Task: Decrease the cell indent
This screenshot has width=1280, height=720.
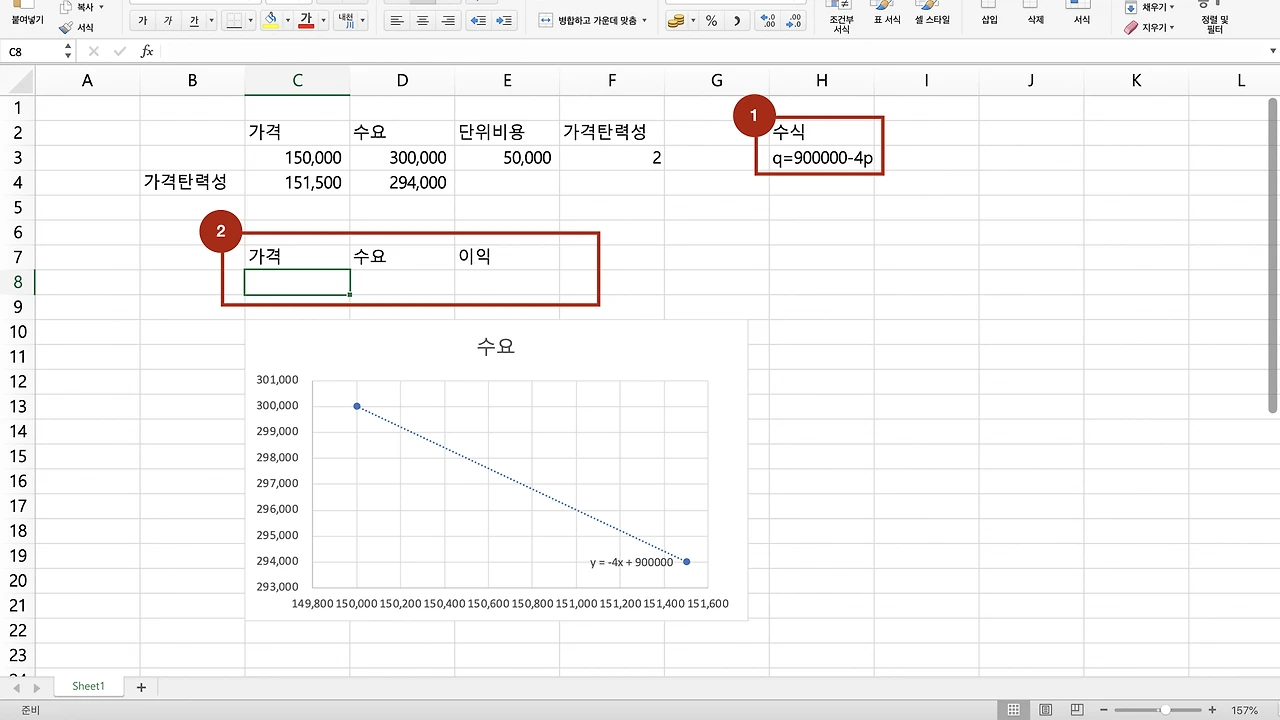Action: [x=479, y=21]
